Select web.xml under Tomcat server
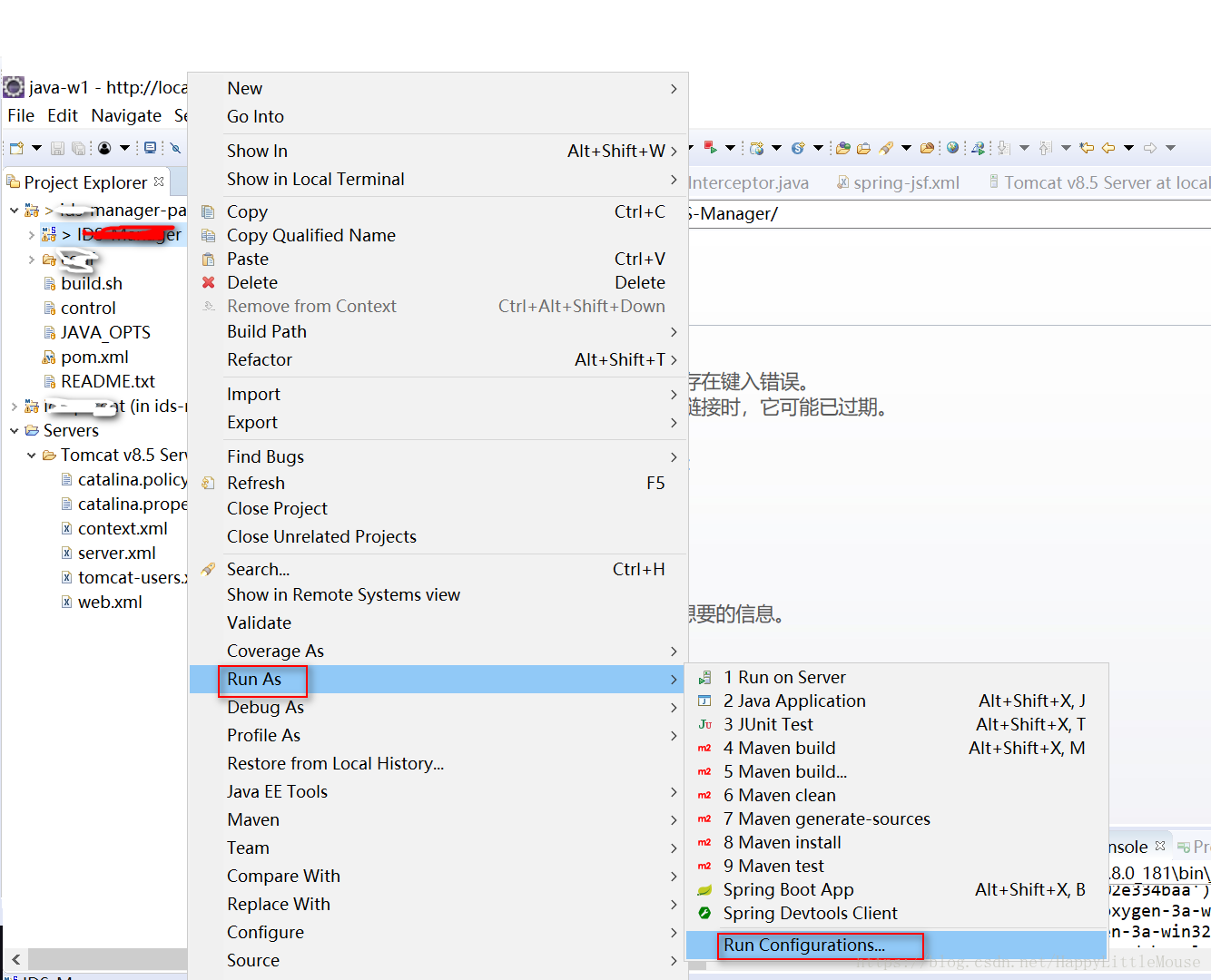1211x980 pixels. [x=110, y=602]
